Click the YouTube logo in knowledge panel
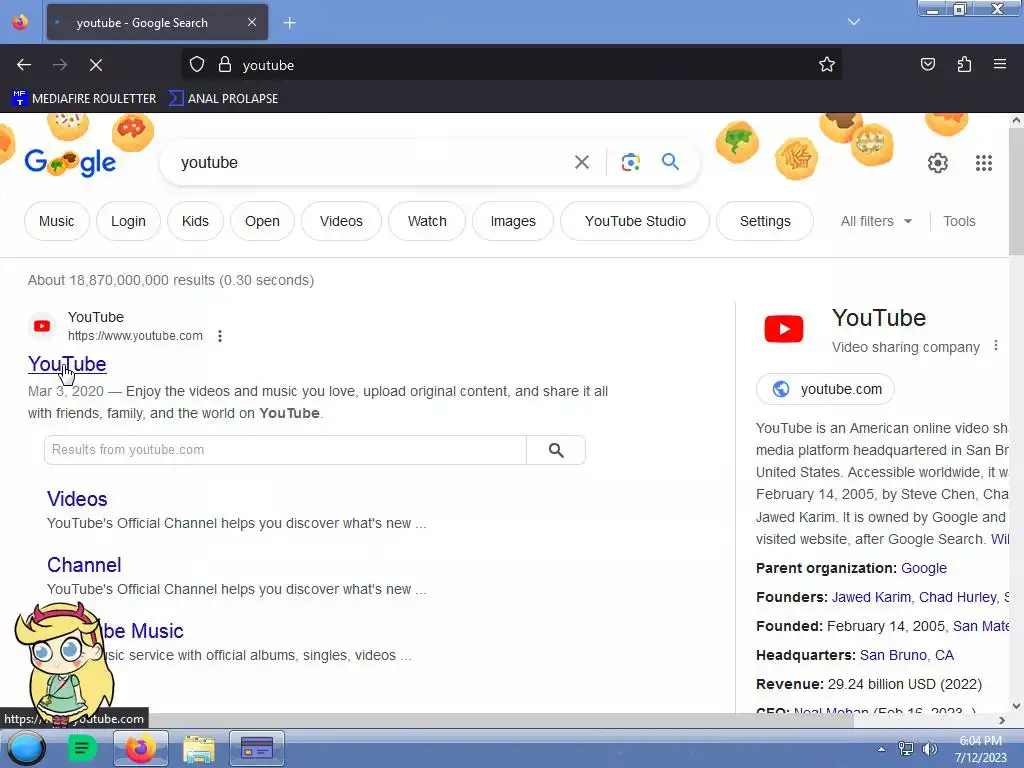The height and width of the screenshot is (768, 1024). pyautogui.click(x=784, y=328)
